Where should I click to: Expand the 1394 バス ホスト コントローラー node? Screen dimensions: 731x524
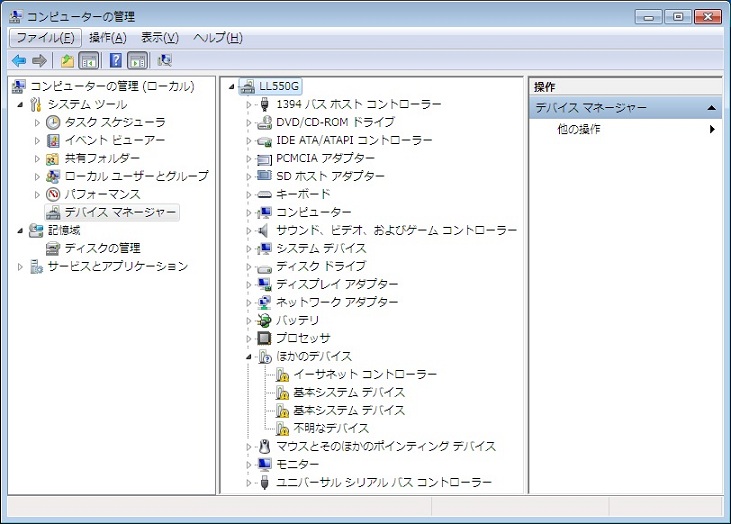tap(248, 105)
